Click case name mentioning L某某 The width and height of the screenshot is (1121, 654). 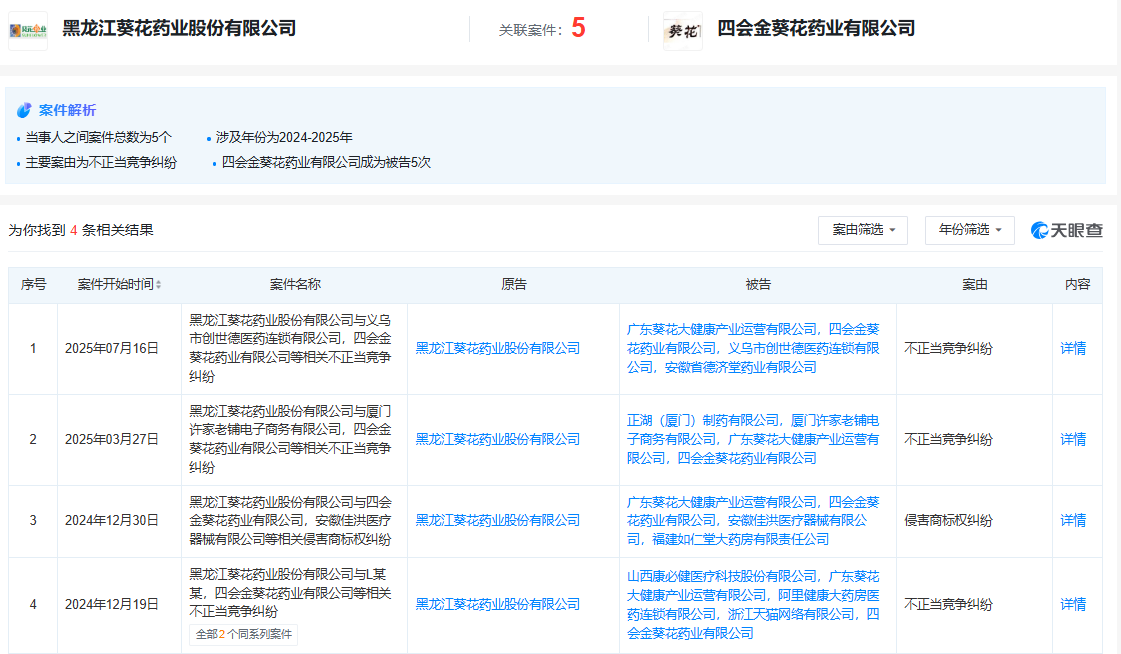tap(290, 593)
